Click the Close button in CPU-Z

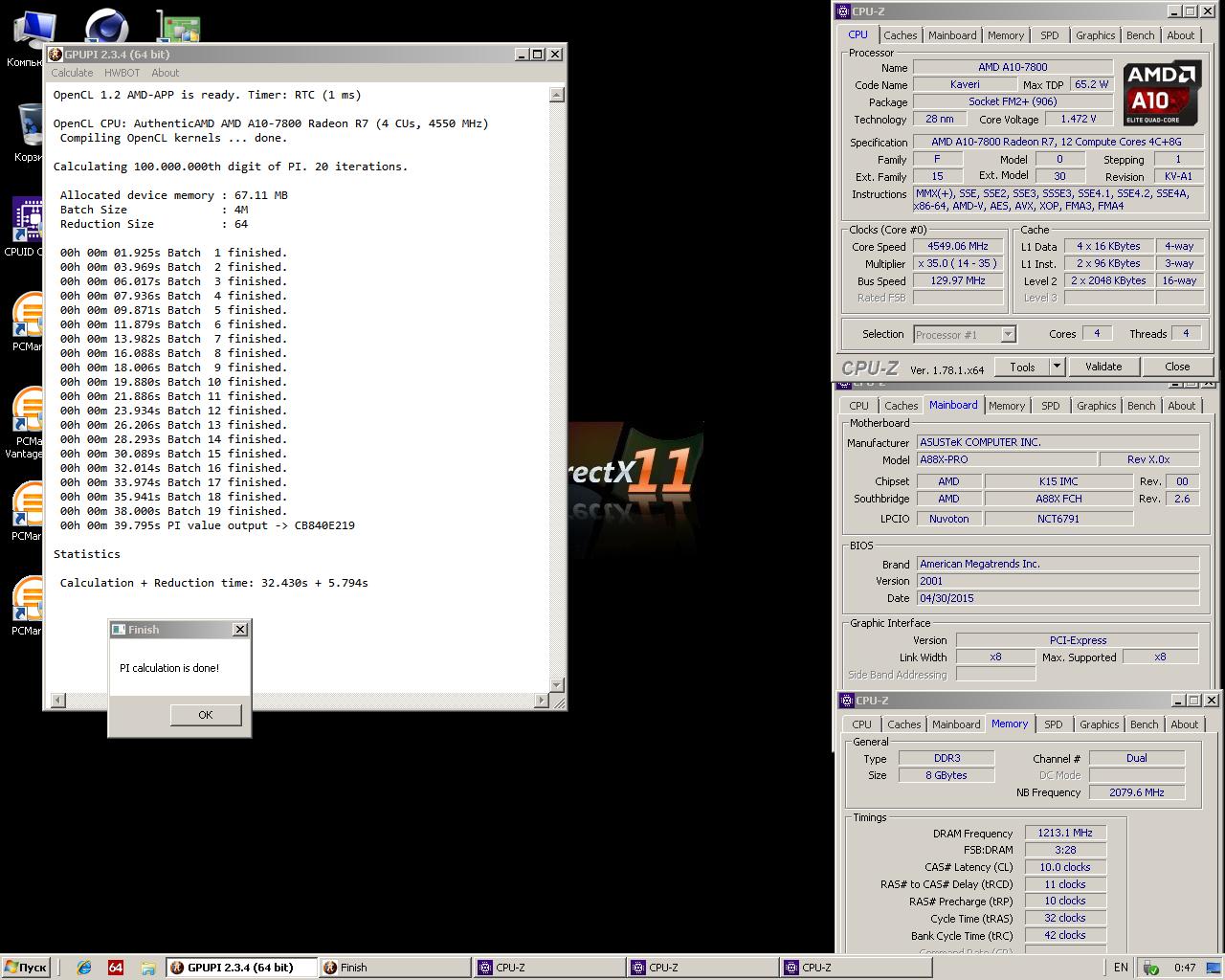(1177, 367)
